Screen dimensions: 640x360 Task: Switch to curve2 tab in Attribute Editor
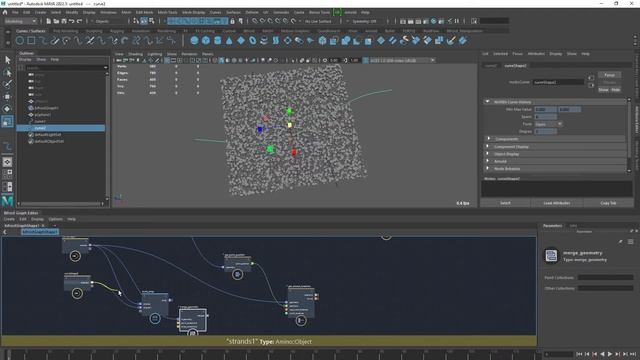[491, 65]
